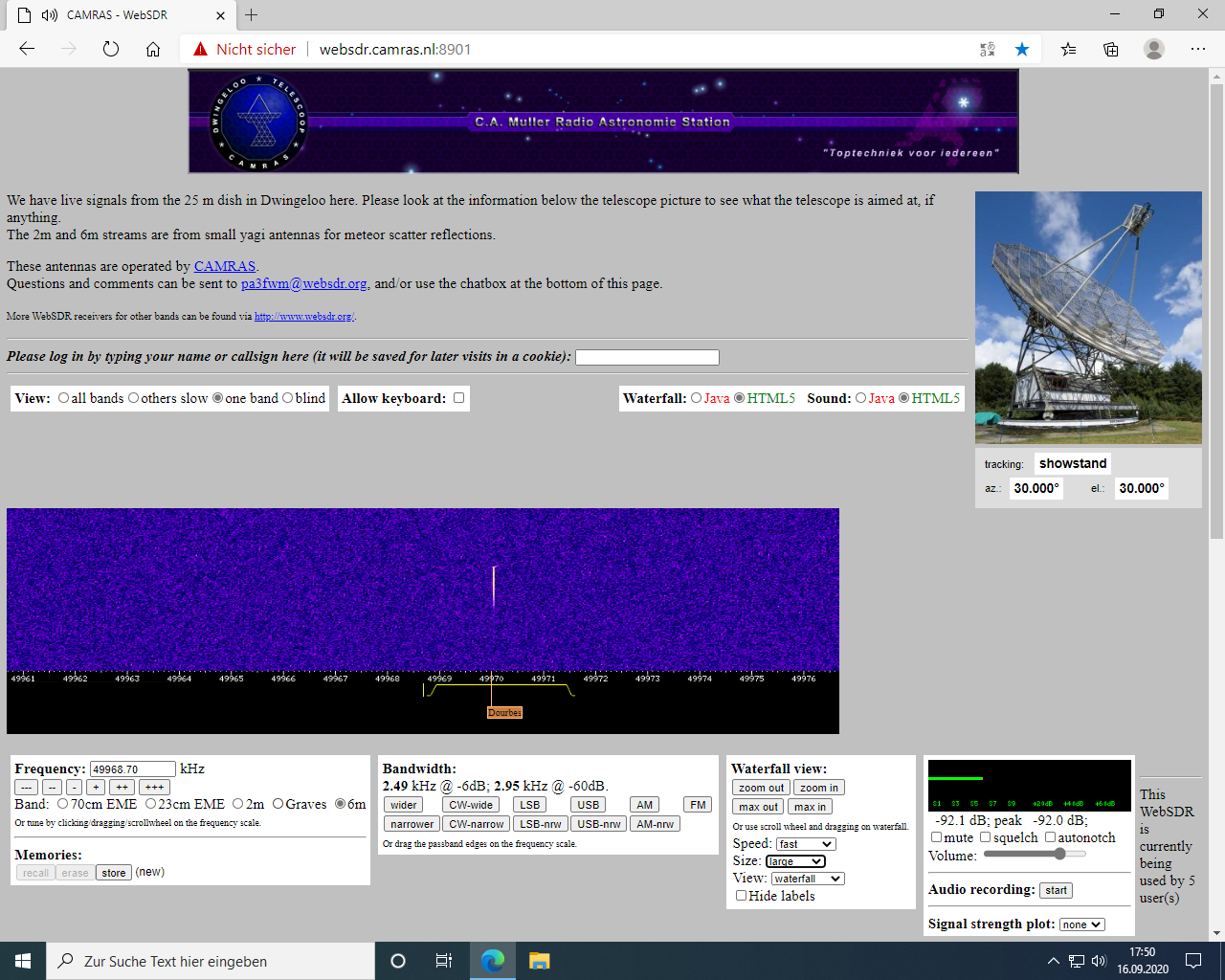Screen dimensions: 1225x980
Task: Select LSB modulation mode
Action: (x=530, y=805)
